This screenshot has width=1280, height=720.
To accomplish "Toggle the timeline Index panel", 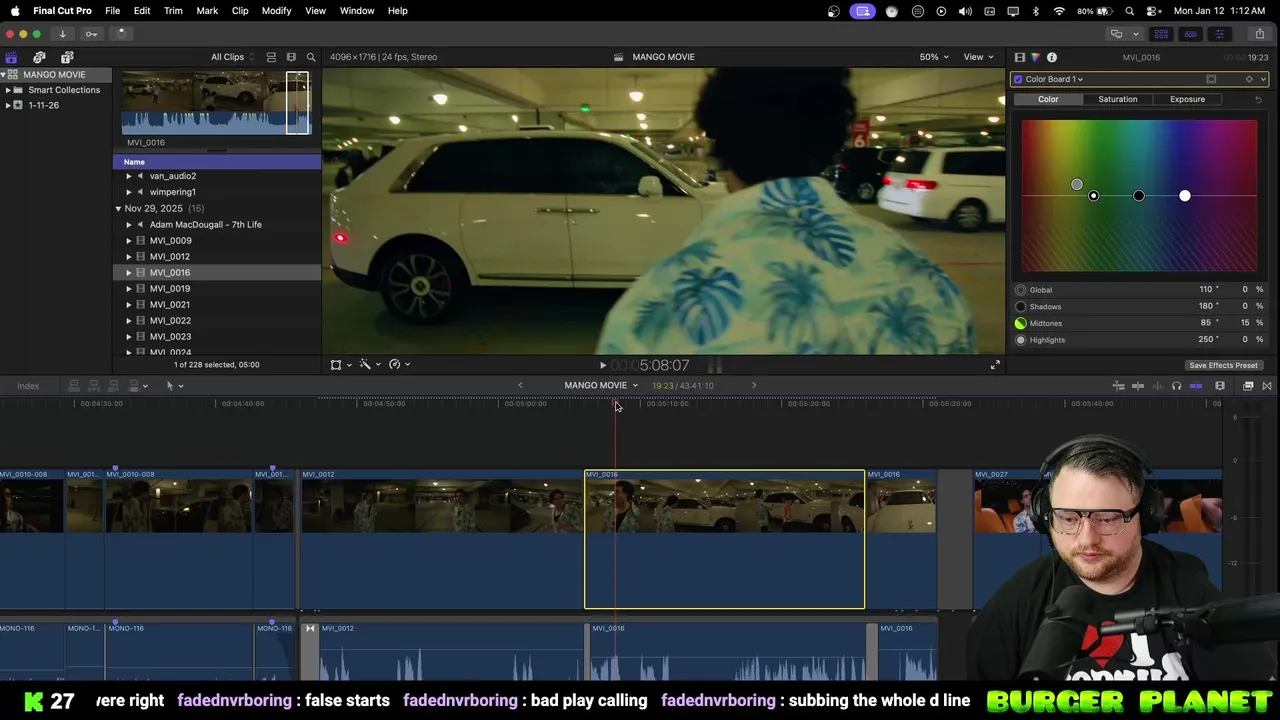I will (28, 386).
